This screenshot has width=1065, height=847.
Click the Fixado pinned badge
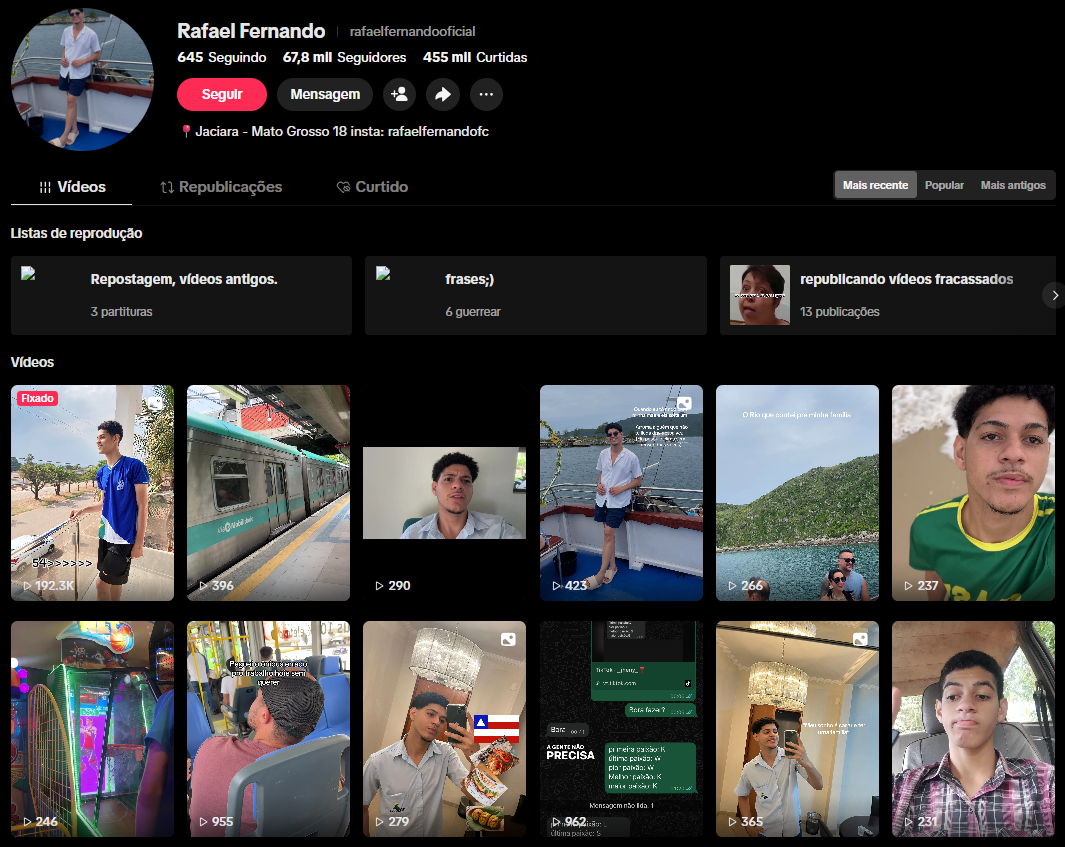click(37, 398)
